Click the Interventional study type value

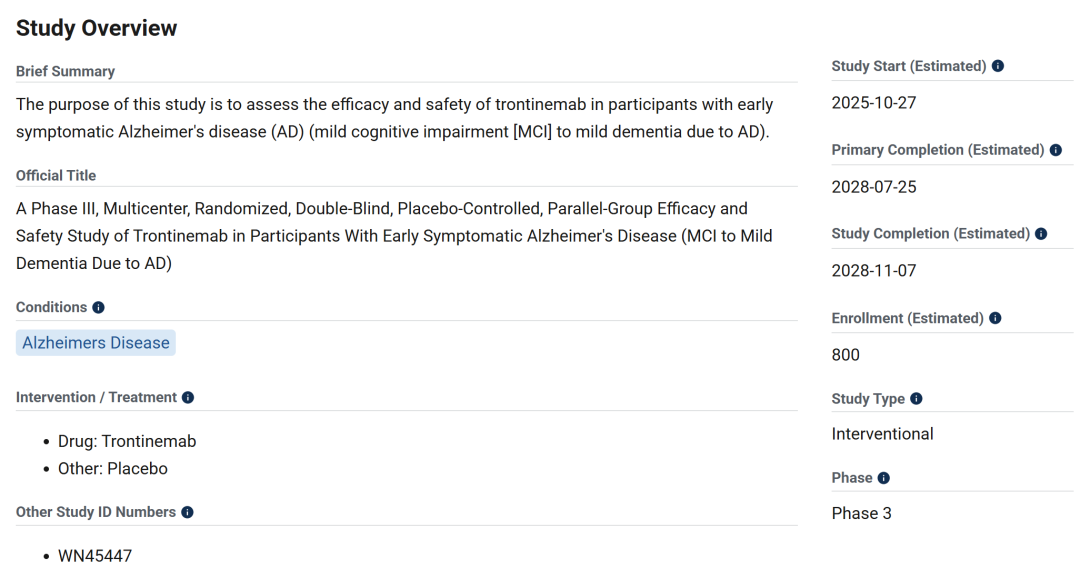pos(882,434)
